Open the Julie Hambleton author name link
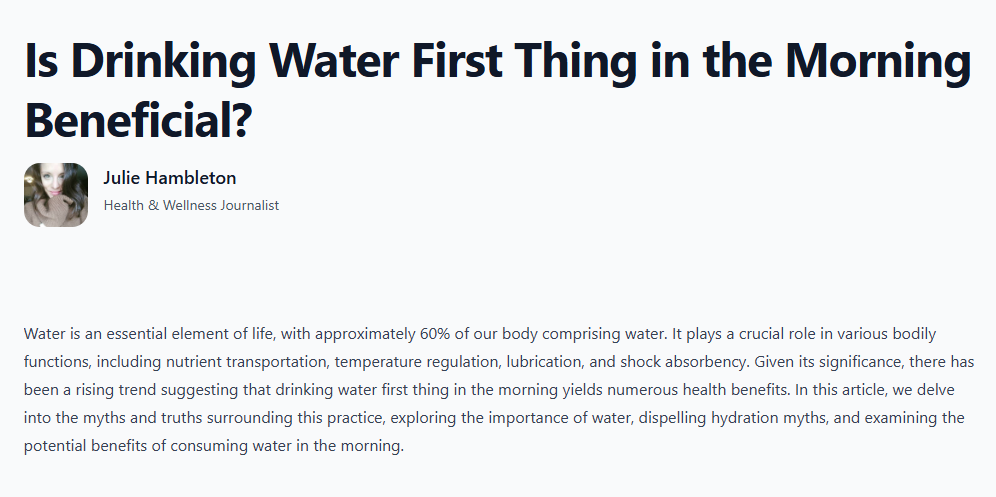 [x=169, y=178]
